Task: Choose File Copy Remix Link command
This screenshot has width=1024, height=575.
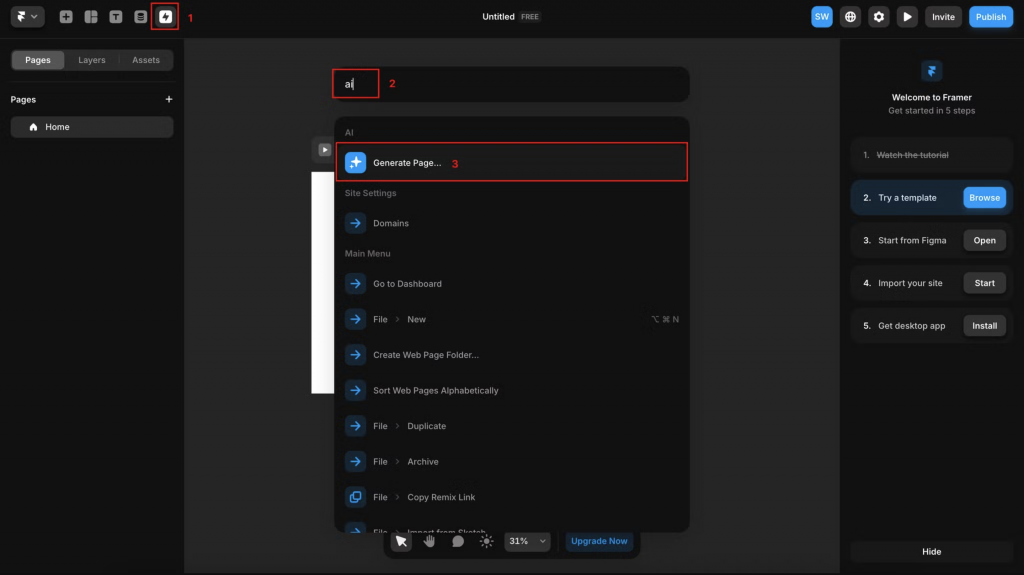Action: [511, 497]
